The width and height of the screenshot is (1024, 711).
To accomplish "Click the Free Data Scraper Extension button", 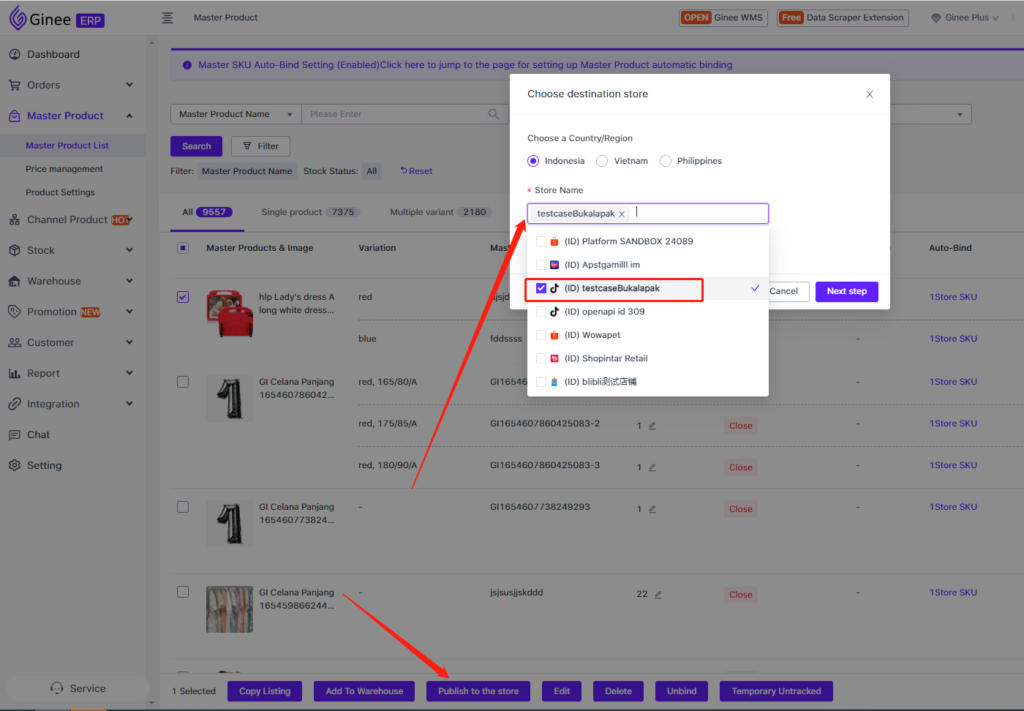I will [842, 18].
